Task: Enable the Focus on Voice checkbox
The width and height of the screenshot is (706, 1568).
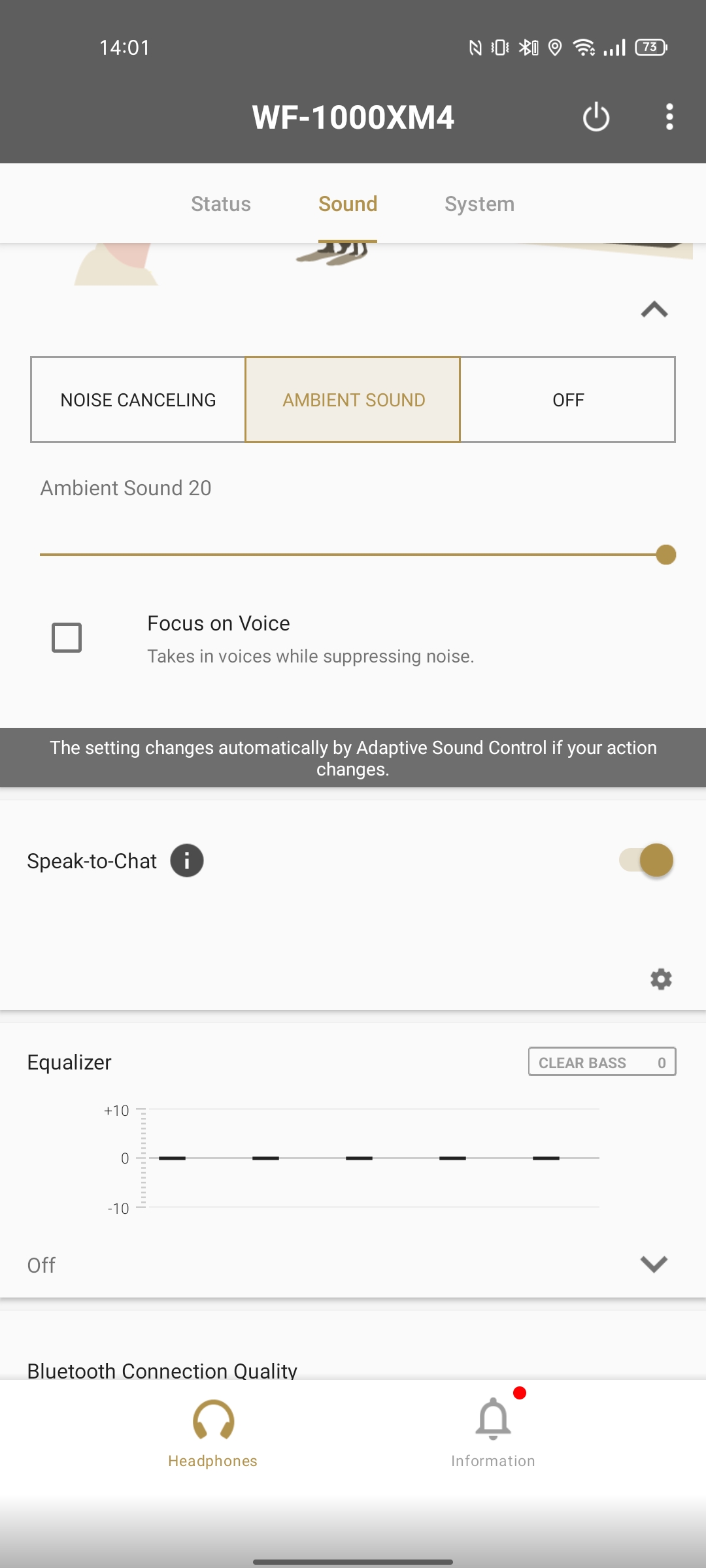Action: pyautogui.click(x=67, y=638)
